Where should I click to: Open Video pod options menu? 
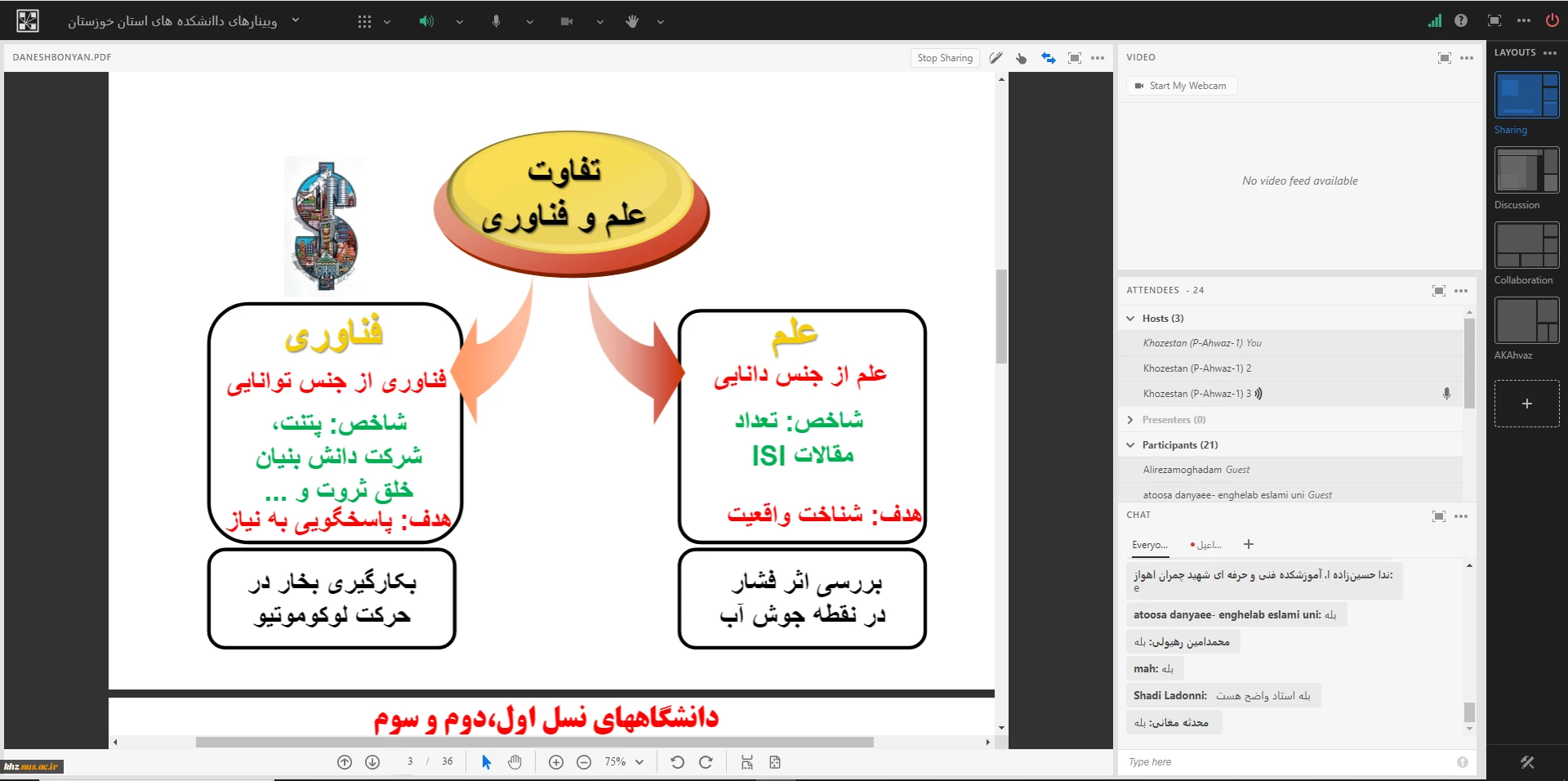1467,58
